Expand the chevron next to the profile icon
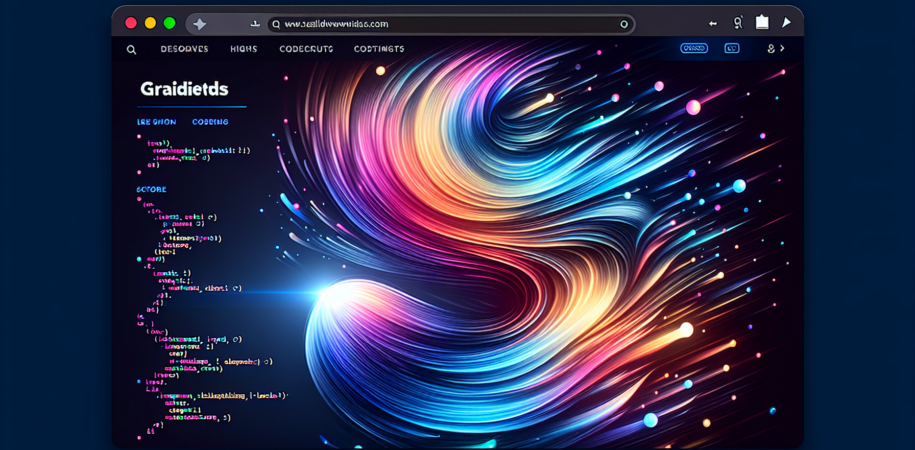This screenshot has height=450, width=915. coord(782,48)
